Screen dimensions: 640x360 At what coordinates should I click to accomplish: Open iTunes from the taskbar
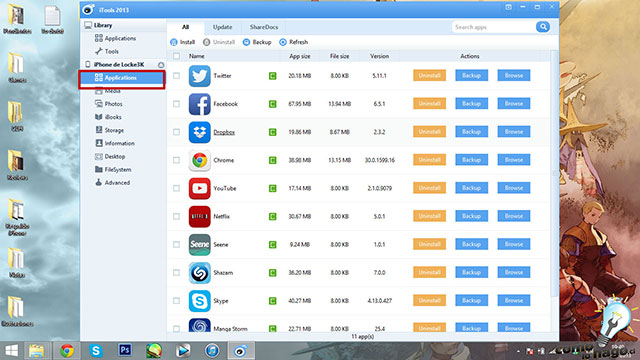tap(212, 351)
